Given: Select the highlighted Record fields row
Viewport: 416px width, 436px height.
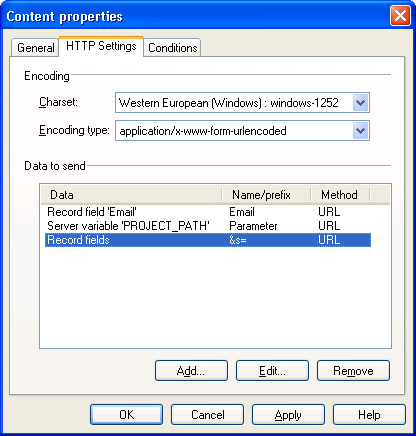Looking at the screenshot, I should pyautogui.click(x=208, y=240).
